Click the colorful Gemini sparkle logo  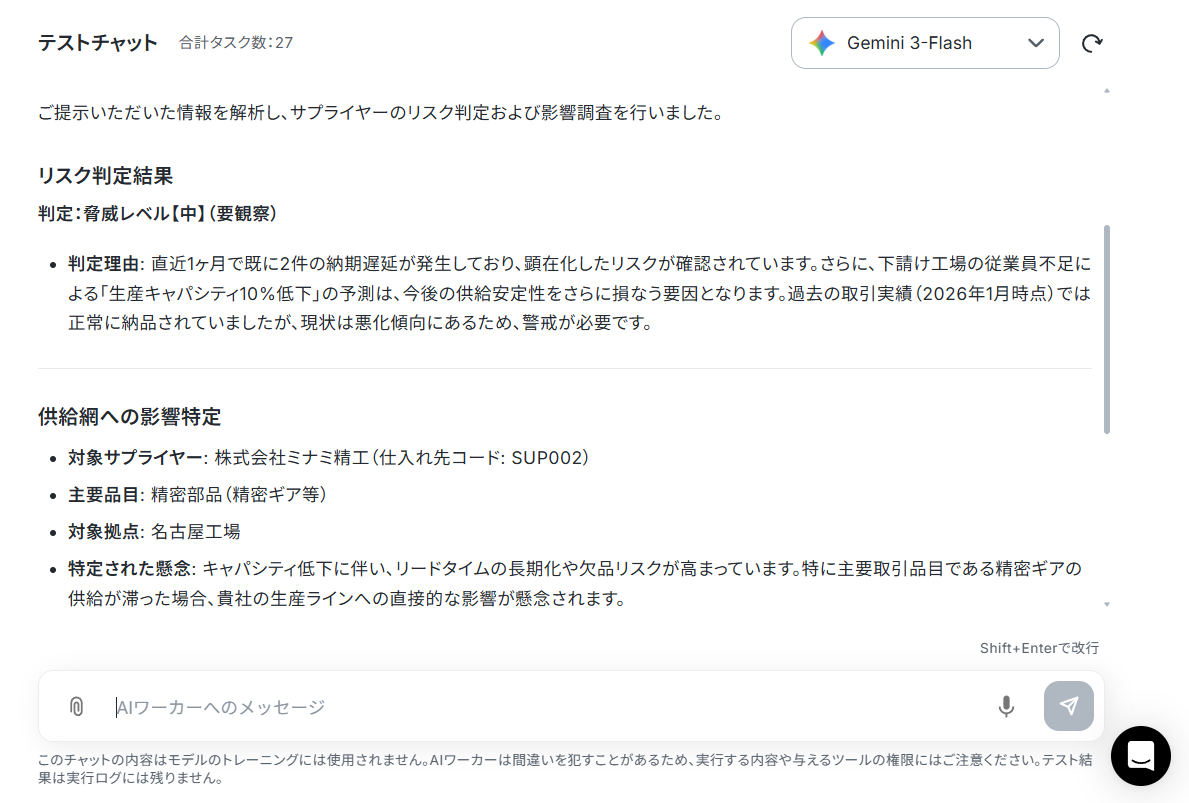pyautogui.click(x=821, y=43)
